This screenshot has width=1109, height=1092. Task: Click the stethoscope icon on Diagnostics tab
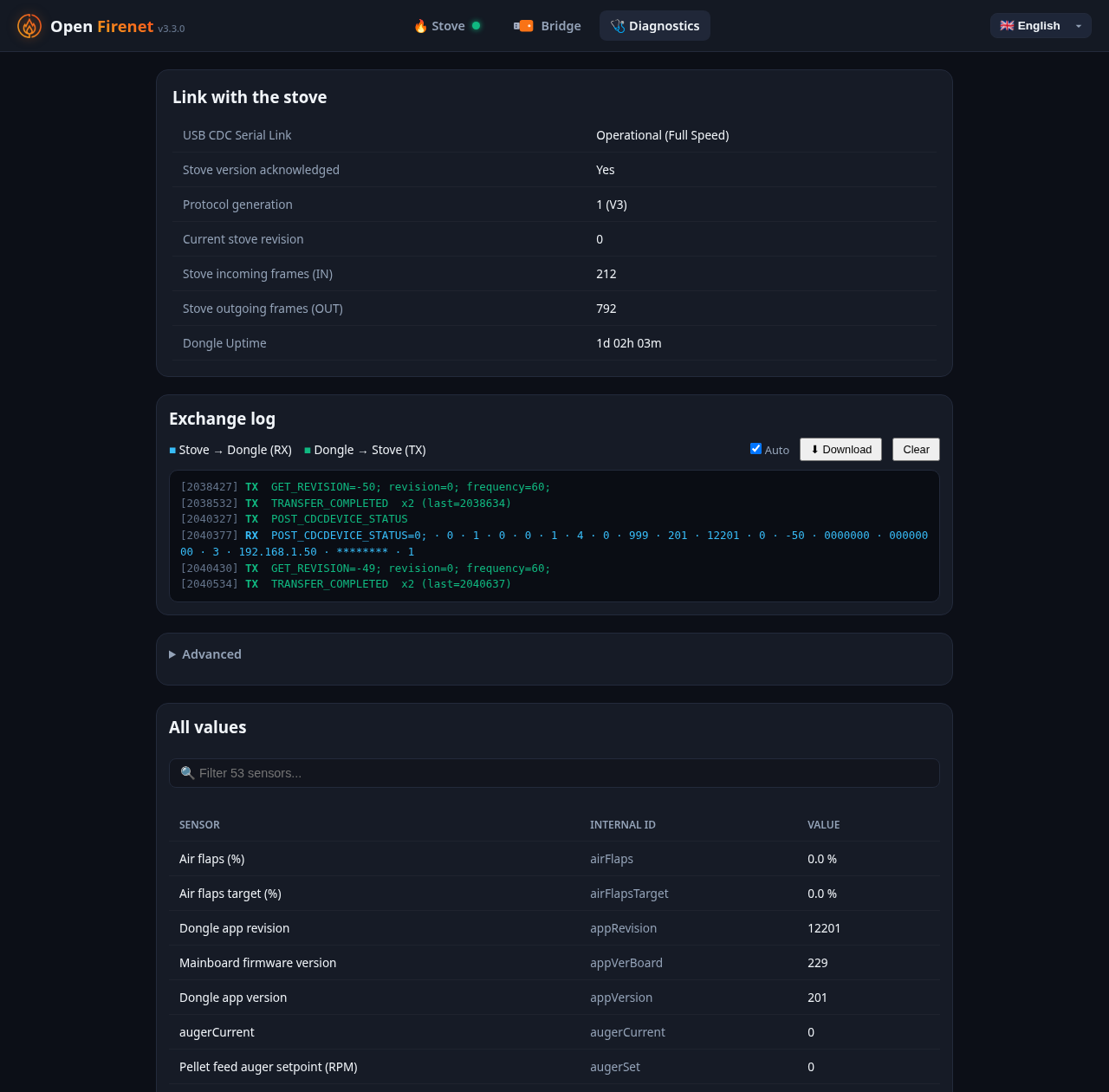tap(618, 26)
